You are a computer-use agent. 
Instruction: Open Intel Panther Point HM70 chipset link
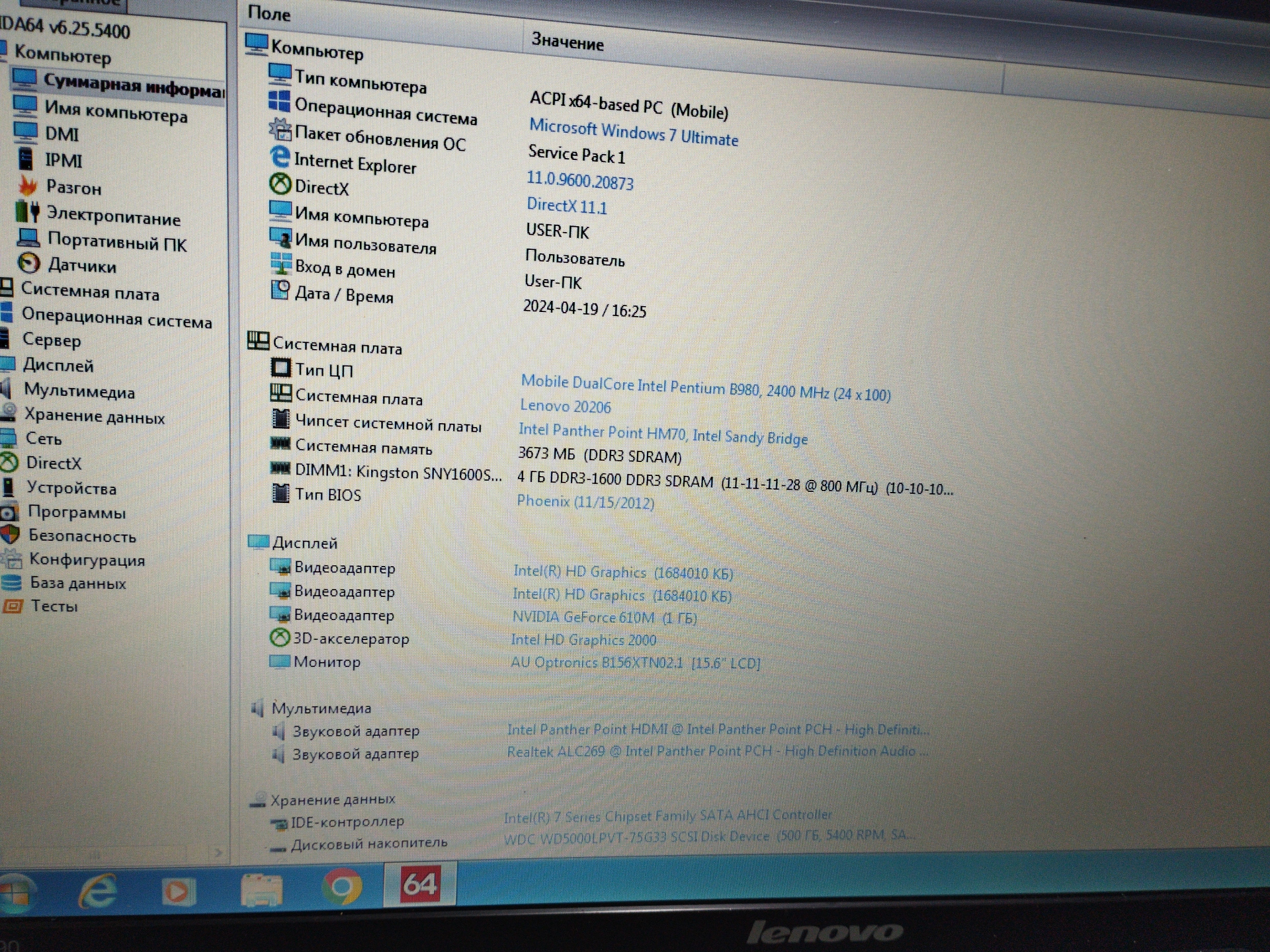click(663, 434)
